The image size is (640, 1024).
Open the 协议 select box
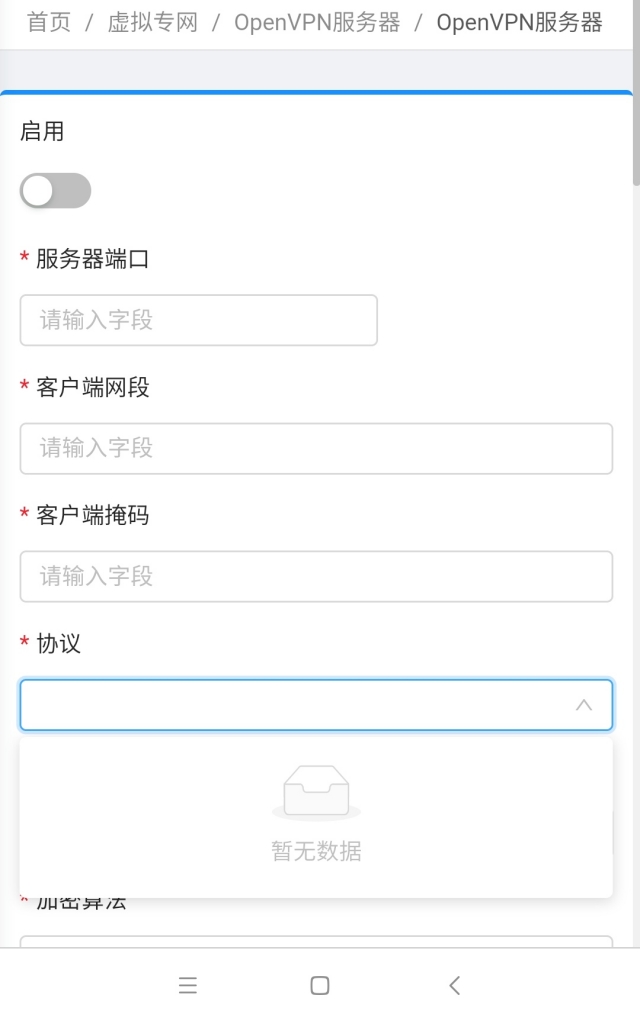point(316,705)
